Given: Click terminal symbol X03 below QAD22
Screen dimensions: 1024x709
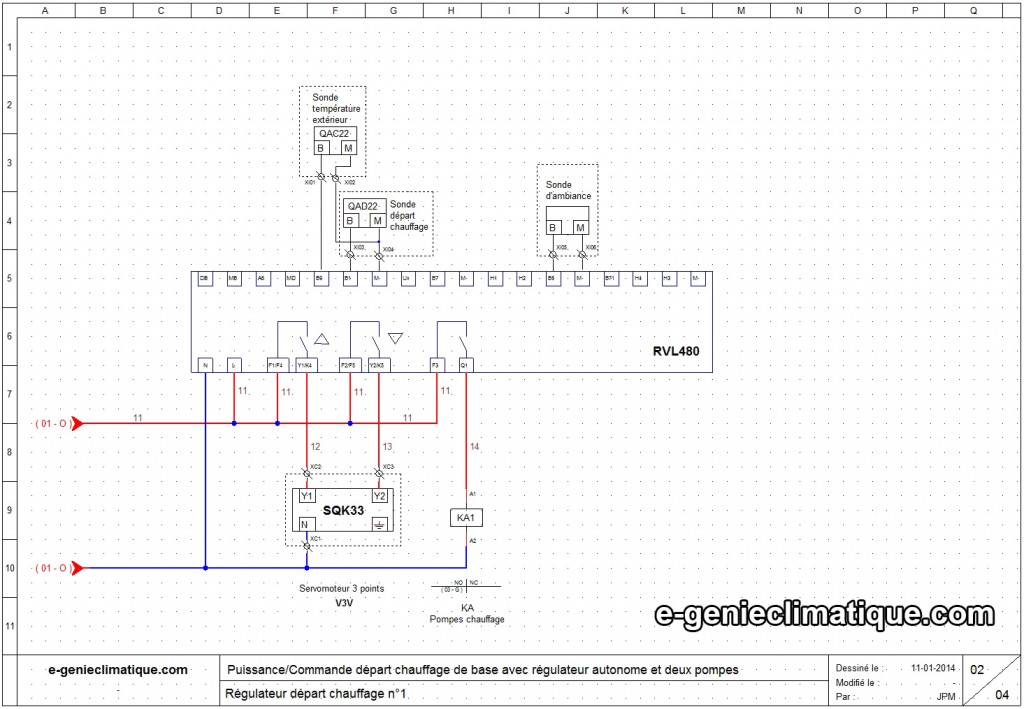Looking at the screenshot, I should pos(350,256).
